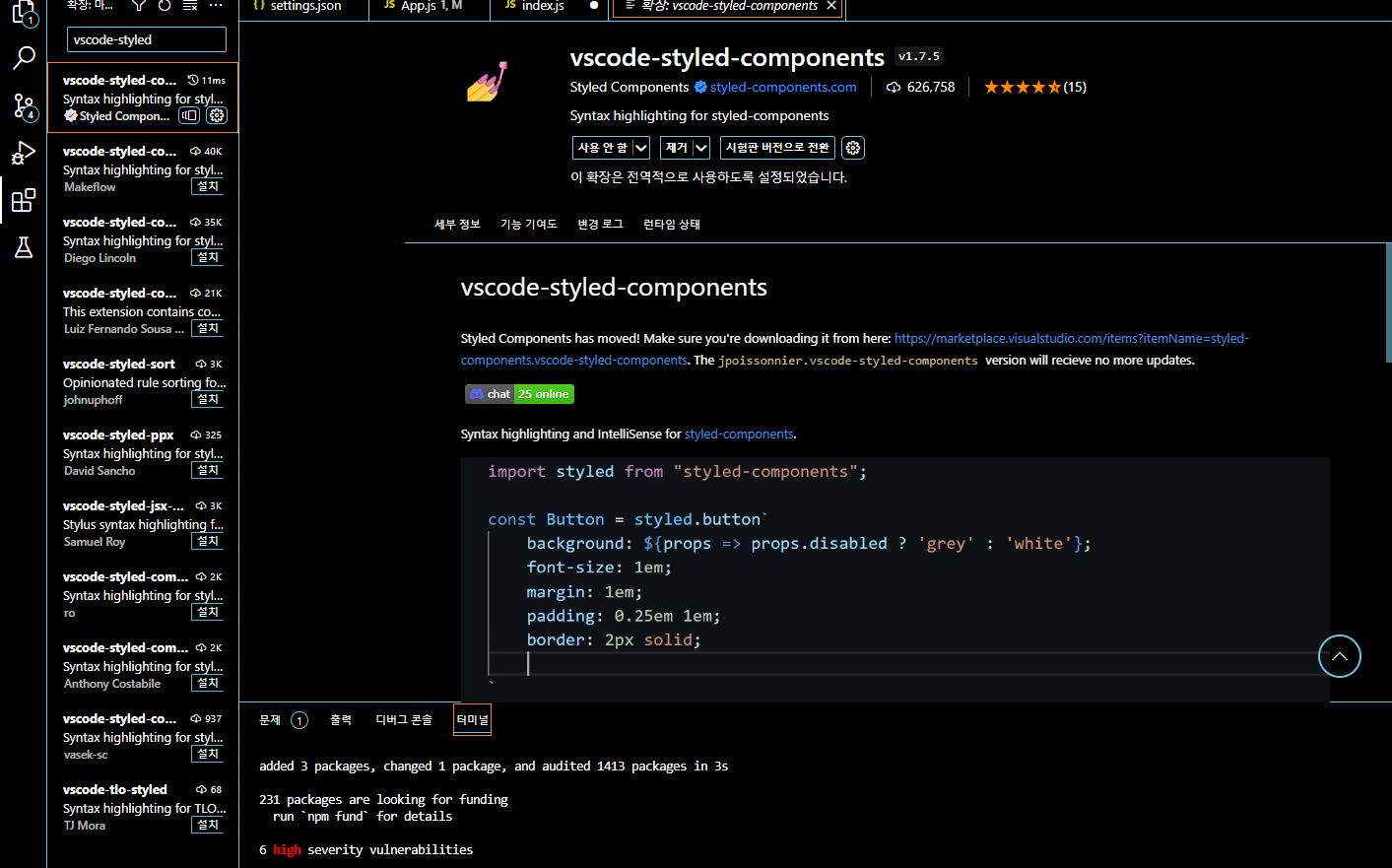Install vscode-tlo-styled by TJ Mora
Screen dimensions: 1392x868
pyautogui.click(x=208, y=825)
